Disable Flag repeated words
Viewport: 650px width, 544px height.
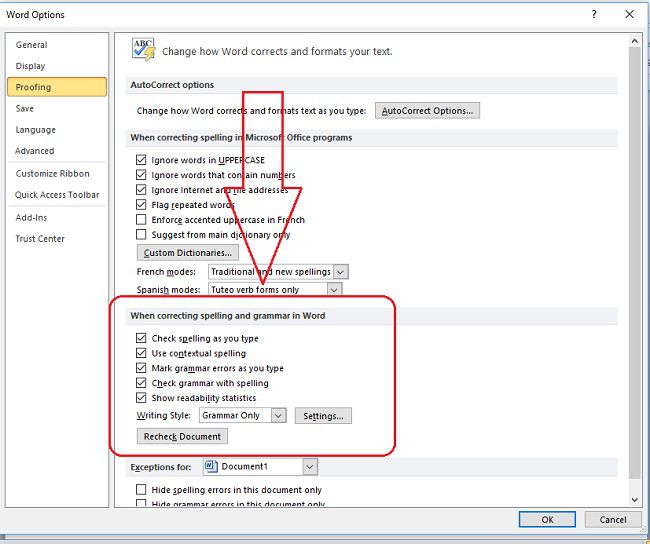tap(141, 204)
